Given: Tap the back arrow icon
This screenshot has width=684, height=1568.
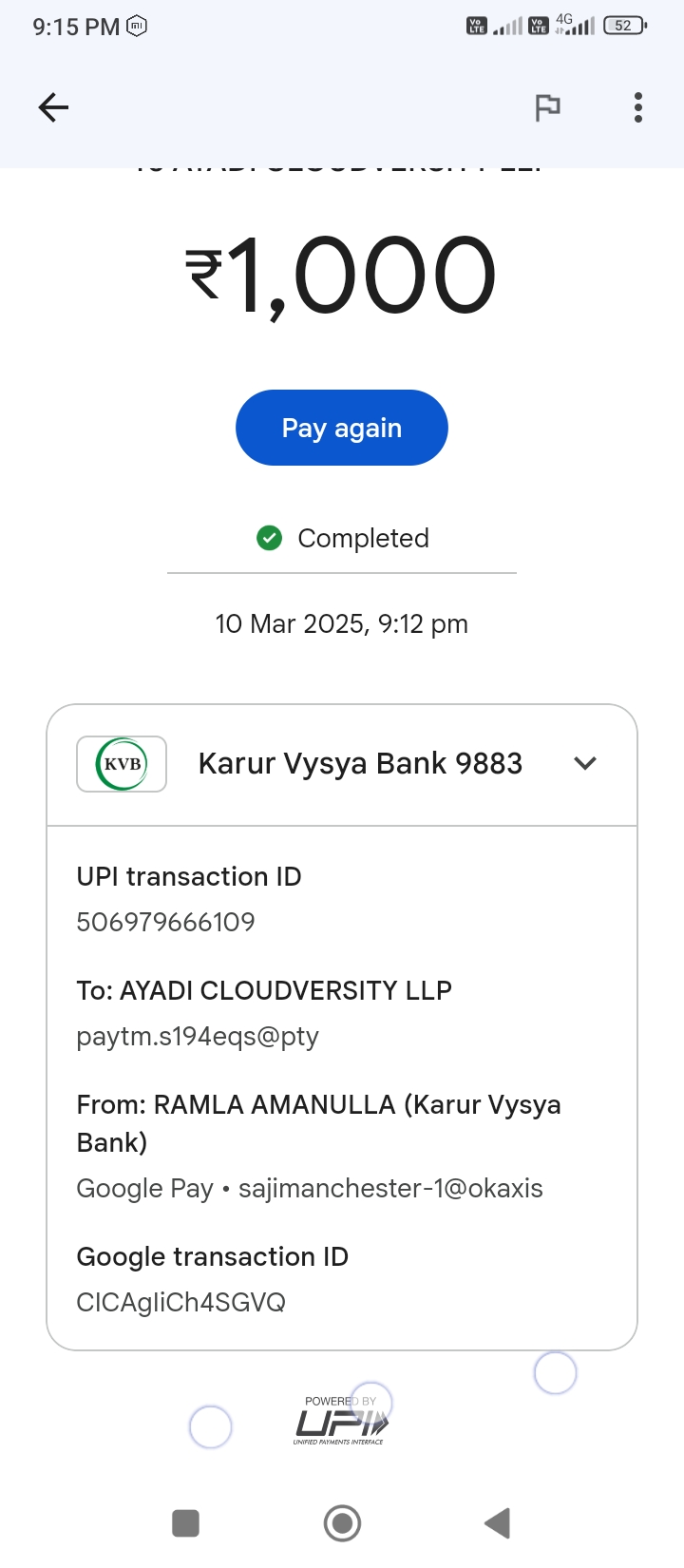Looking at the screenshot, I should [53, 107].
